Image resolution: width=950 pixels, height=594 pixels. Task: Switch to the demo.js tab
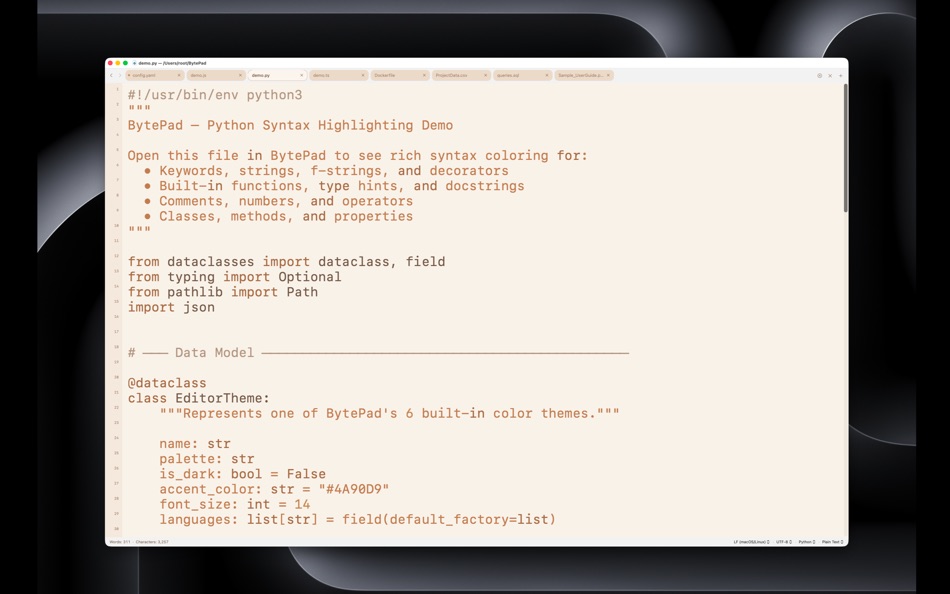pos(196,75)
